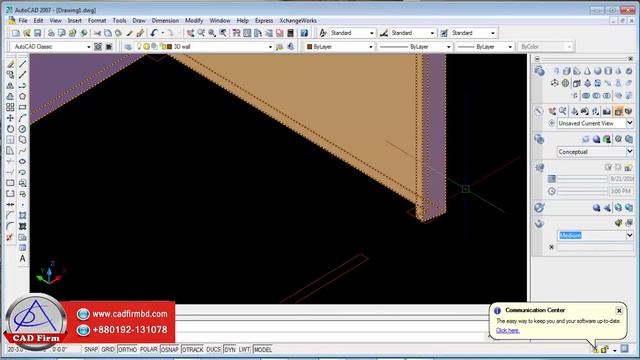Select the Rectangle draw tool

pos(22,107)
